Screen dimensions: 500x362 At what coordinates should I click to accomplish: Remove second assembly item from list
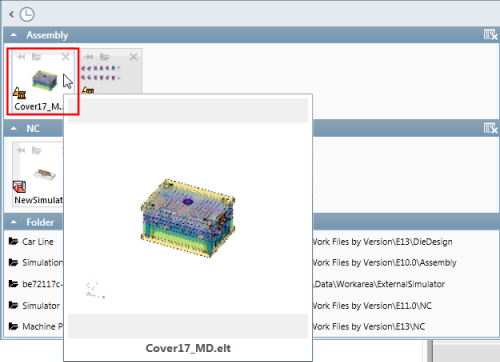click(x=134, y=57)
